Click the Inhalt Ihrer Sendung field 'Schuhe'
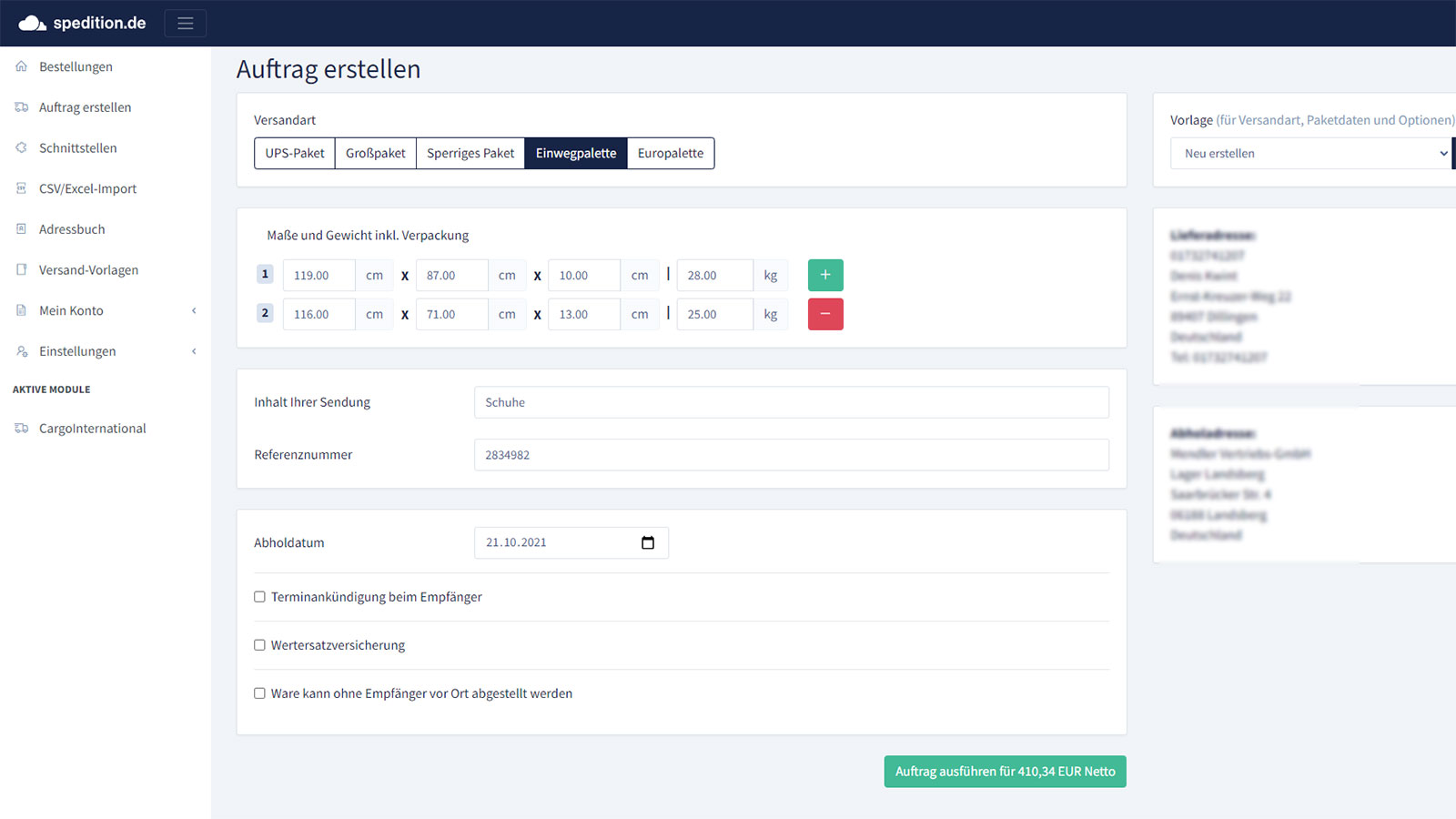This screenshot has width=1456, height=819. pyautogui.click(x=792, y=402)
